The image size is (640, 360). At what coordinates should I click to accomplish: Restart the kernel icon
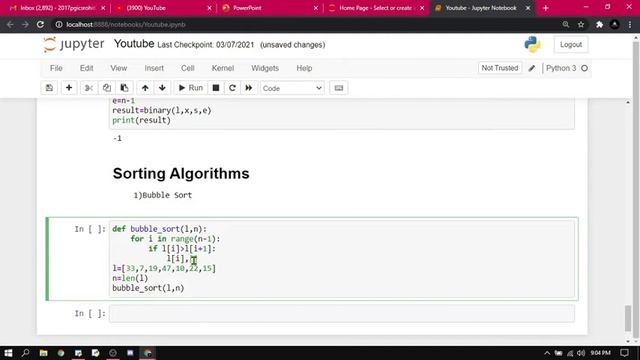click(232, 88)
